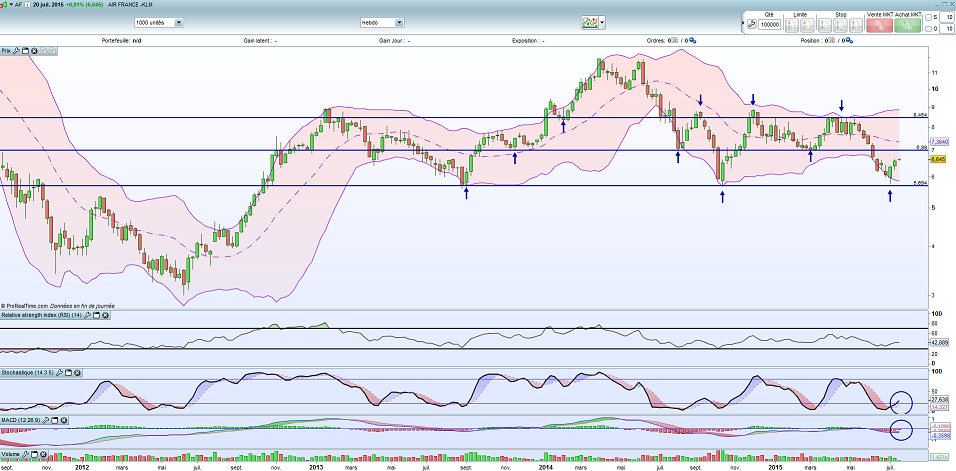Open the Prix panel settings wrench
This screenshot has height=471, width=956.
tap(16, 51)
